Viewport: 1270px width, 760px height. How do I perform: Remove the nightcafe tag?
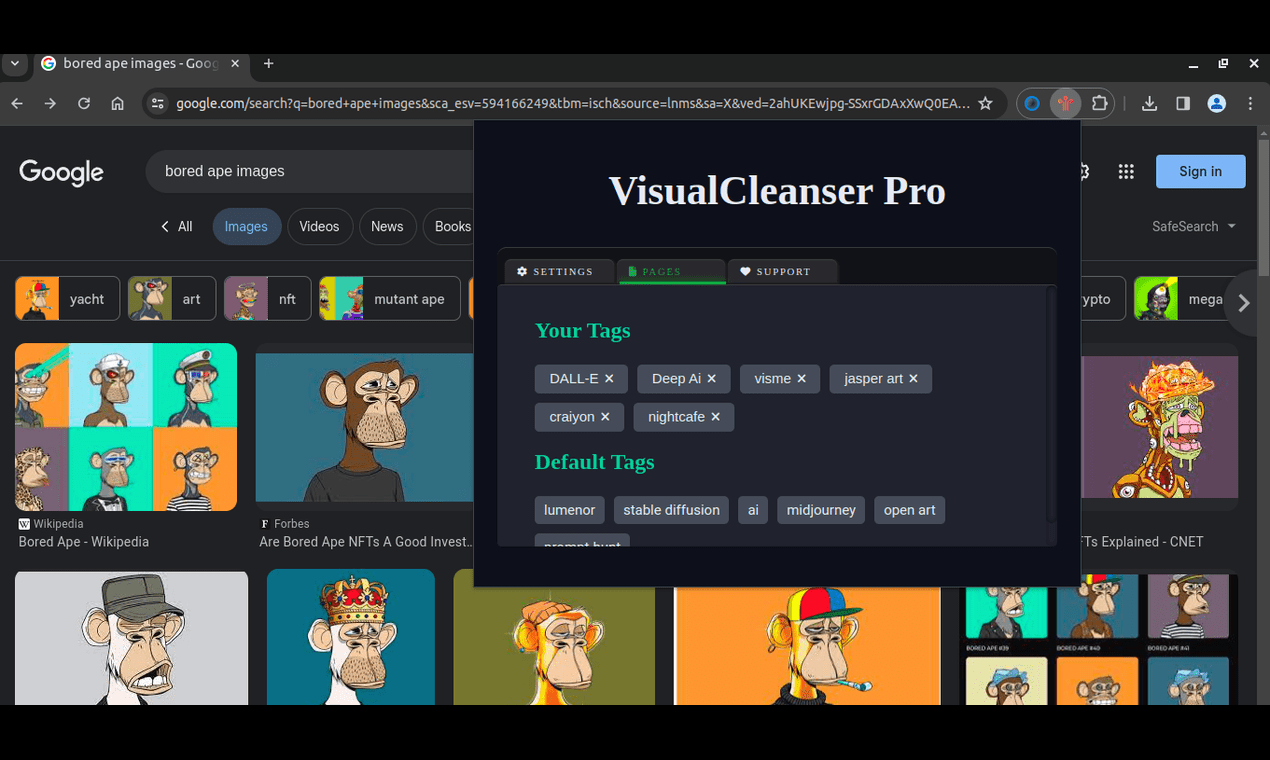pyautogui.click(x=716, y=417)
